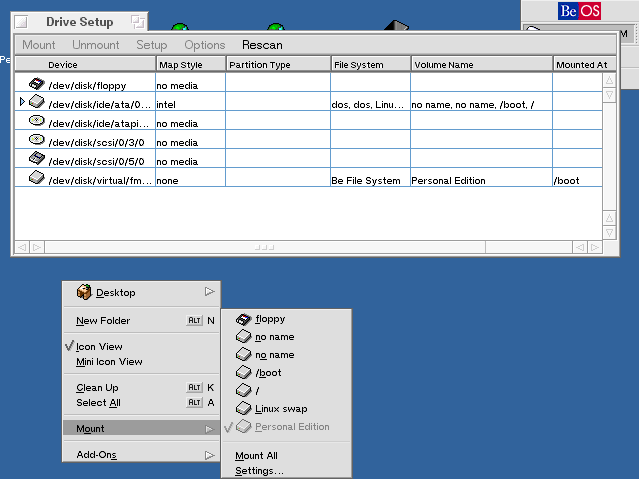Click the virtual disk device icon
The height and width of the screenshot is (480, 640).
36,177
